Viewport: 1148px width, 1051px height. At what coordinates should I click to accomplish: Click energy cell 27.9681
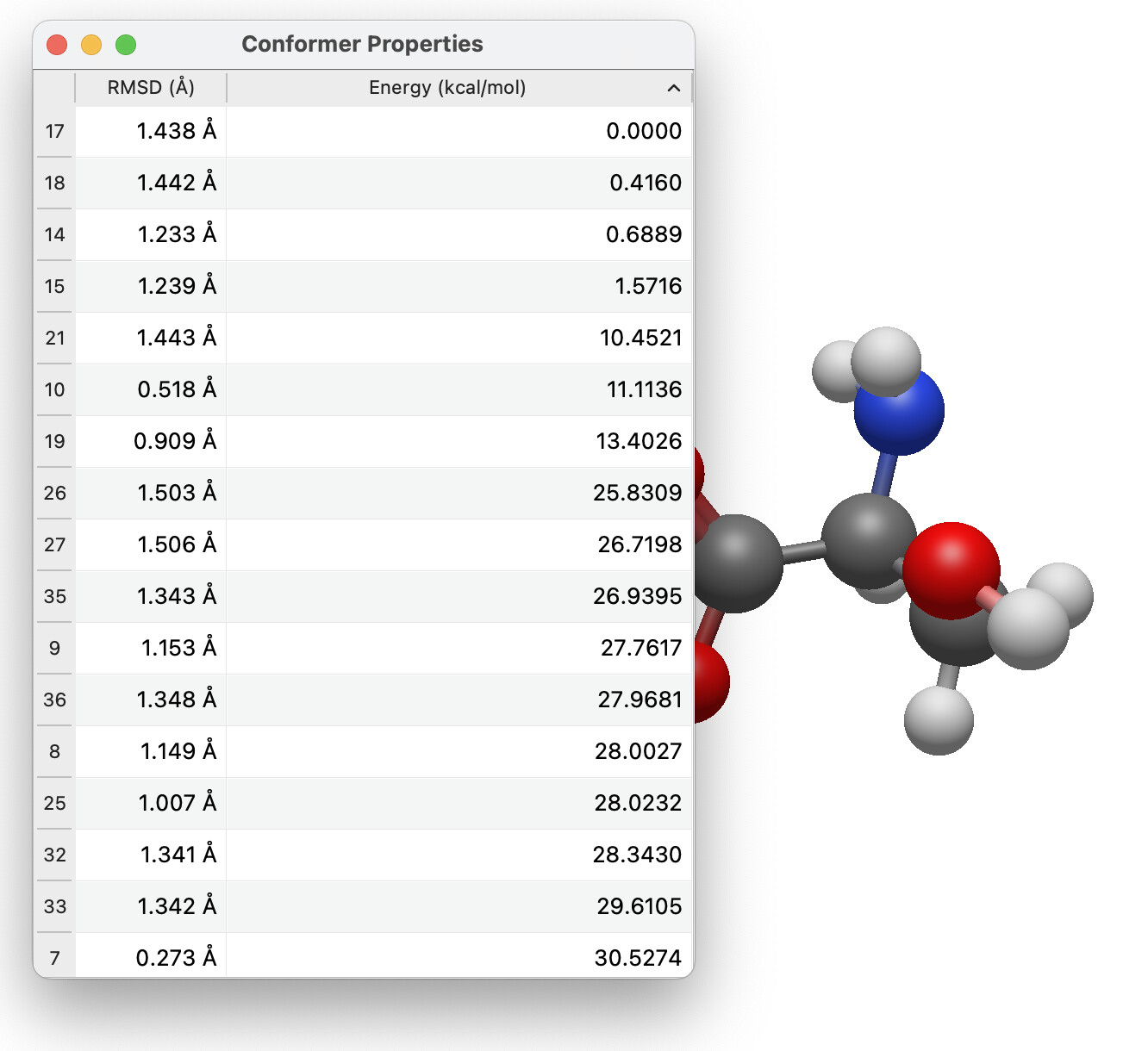click(459, 700)
